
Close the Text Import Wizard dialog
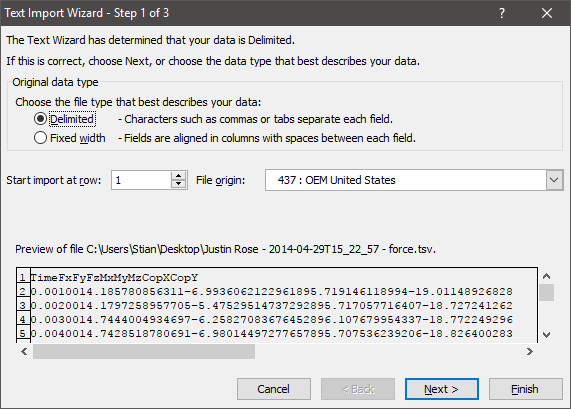[x=547, y=13]
